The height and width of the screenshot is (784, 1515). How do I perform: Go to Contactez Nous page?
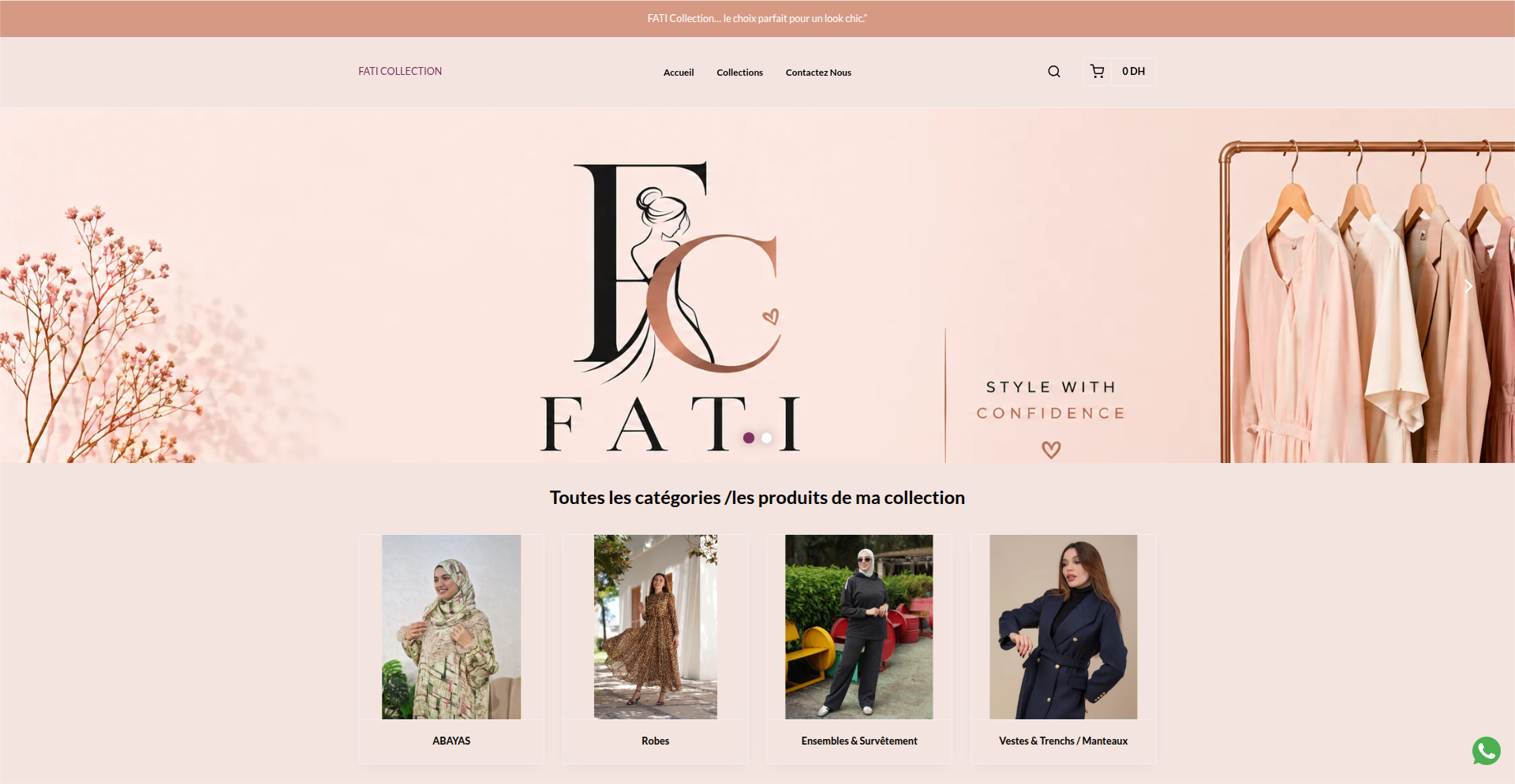coord(818,73)
